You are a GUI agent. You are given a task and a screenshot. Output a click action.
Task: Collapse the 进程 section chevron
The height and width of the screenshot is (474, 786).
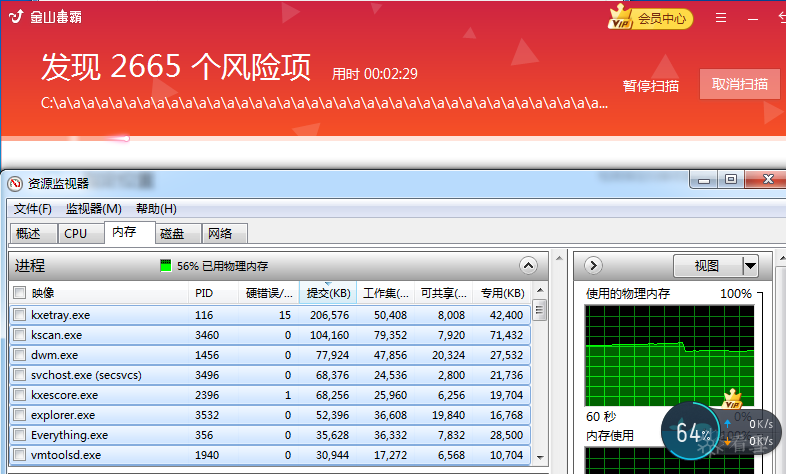pyautogui.click(x=528, y=266)
